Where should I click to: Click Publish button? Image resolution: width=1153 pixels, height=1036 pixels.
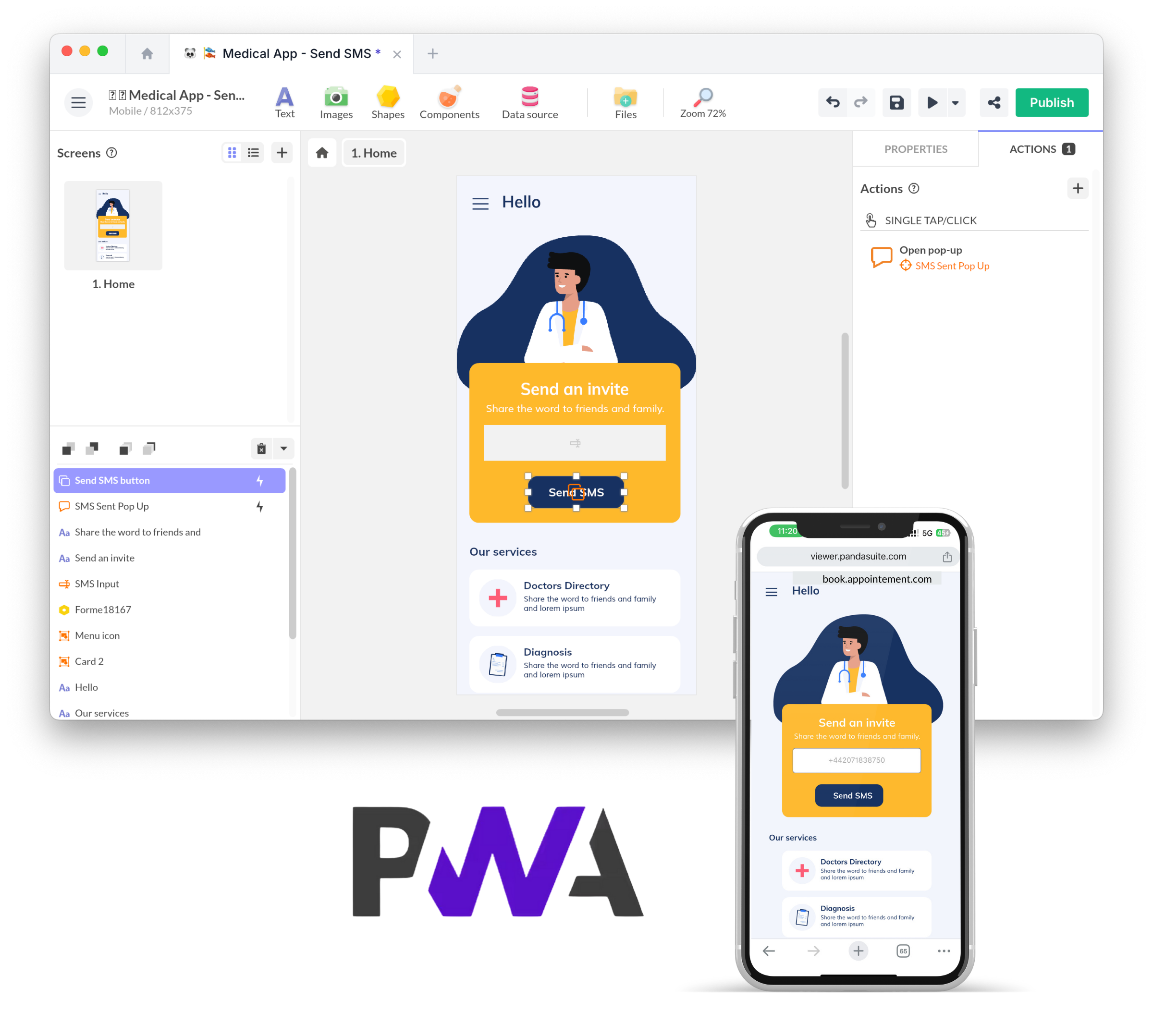(x=1052, y=102)
